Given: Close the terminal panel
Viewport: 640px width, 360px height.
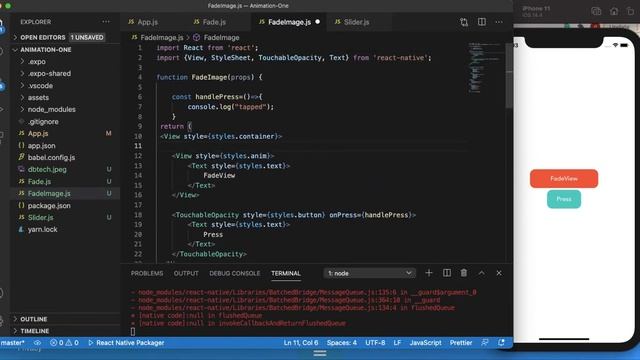Looking at the screenshot, I should click(499, 273).
